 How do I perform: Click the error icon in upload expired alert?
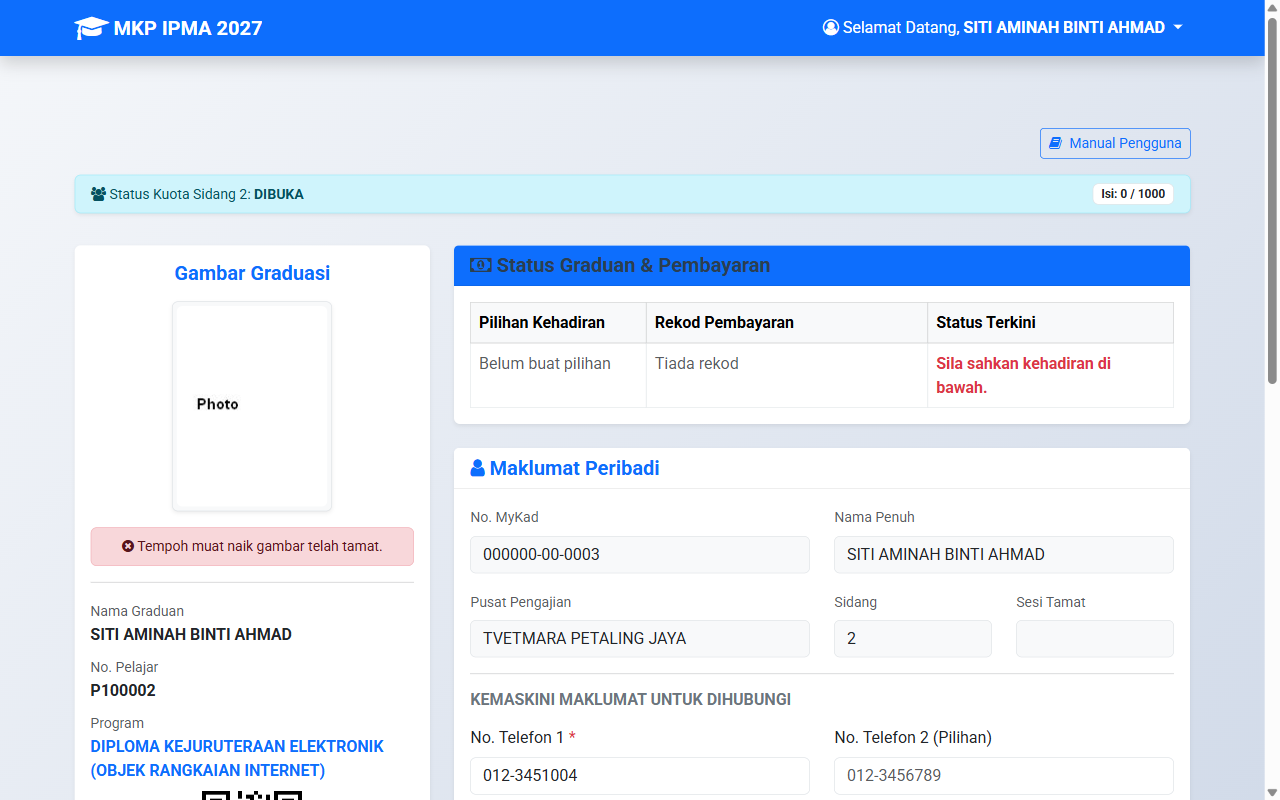pos(128,546)
